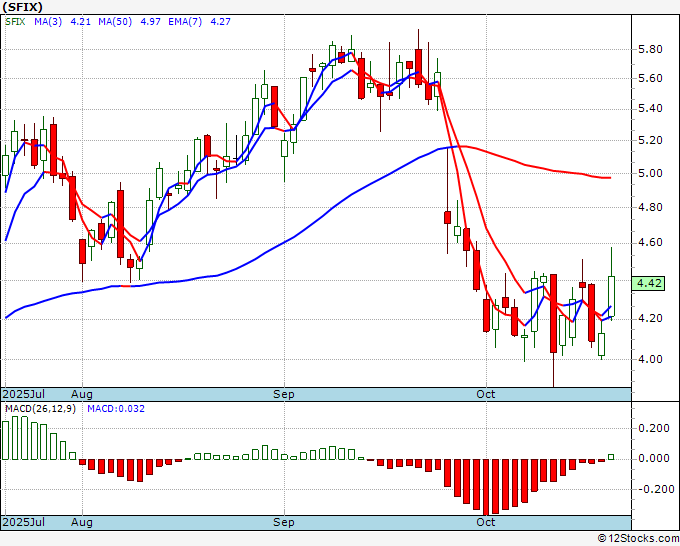Click the MACD(26,12,9) label
This screenshot has width=680, height=546.
[40, 409]
